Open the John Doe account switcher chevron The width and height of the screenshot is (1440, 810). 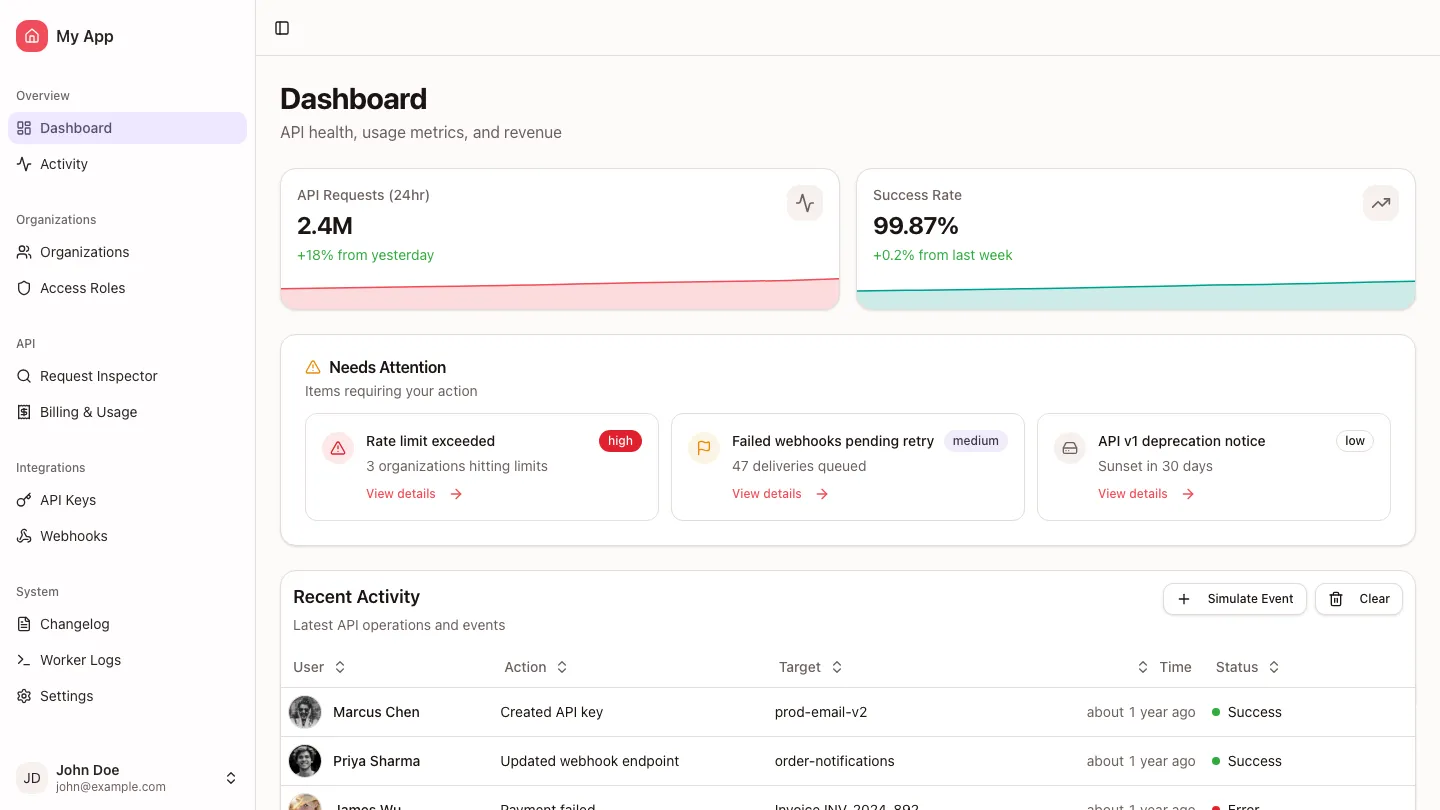click(231, 778)
